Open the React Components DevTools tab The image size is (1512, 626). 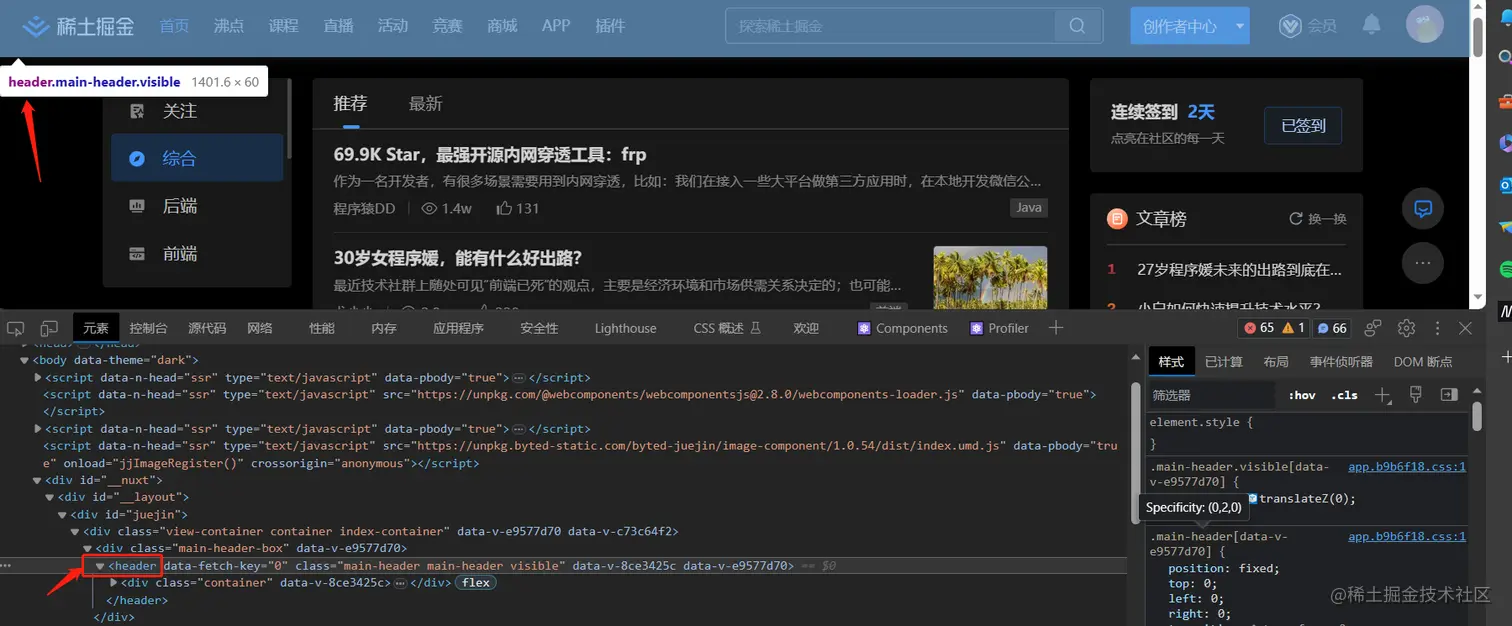[903, 328]
